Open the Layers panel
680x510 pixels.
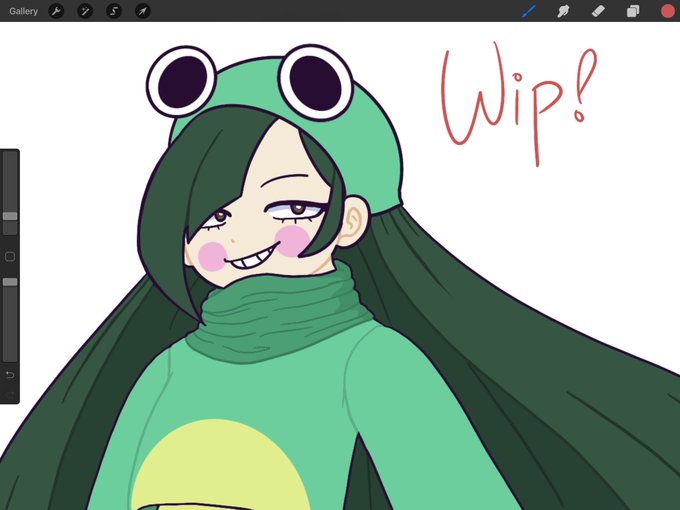[x=633, y=11]
